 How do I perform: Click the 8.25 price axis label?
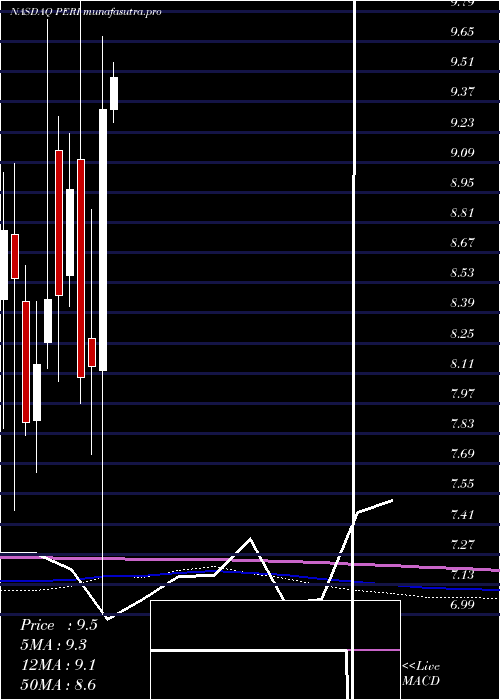click(462, 333)
